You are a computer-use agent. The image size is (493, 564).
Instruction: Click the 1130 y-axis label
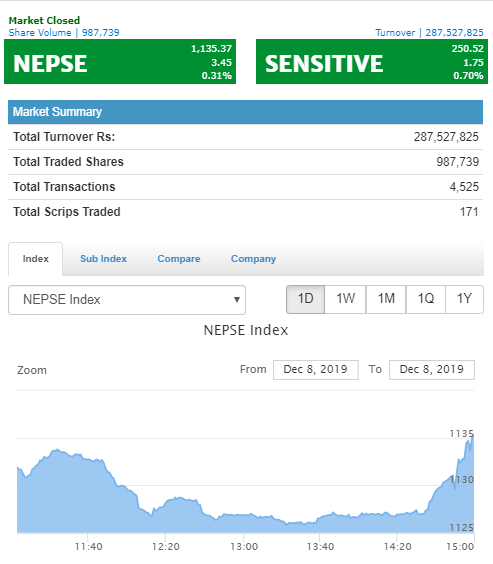[x=462, y=479]
